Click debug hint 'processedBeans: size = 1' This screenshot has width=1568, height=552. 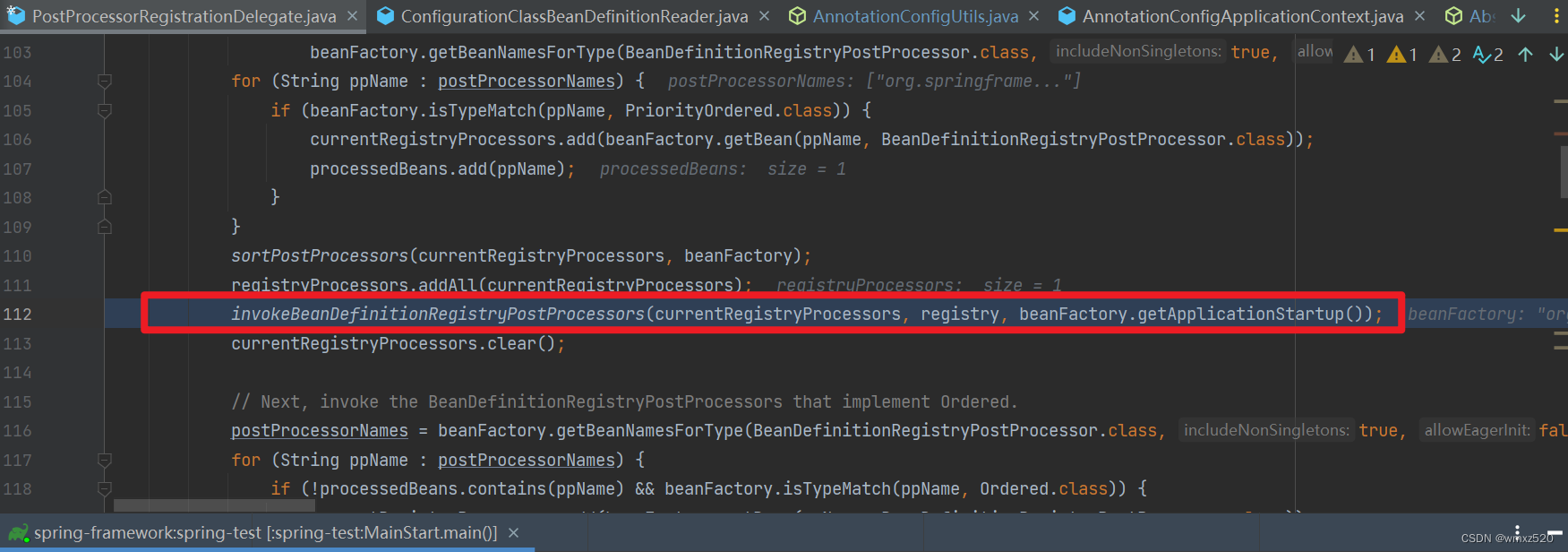(x=723, y=169)
